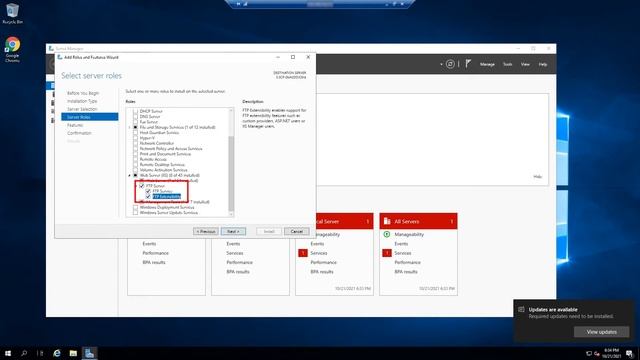
Task: Uncheck the FTP Extensibility checkbox
Action: coord(148,196)
